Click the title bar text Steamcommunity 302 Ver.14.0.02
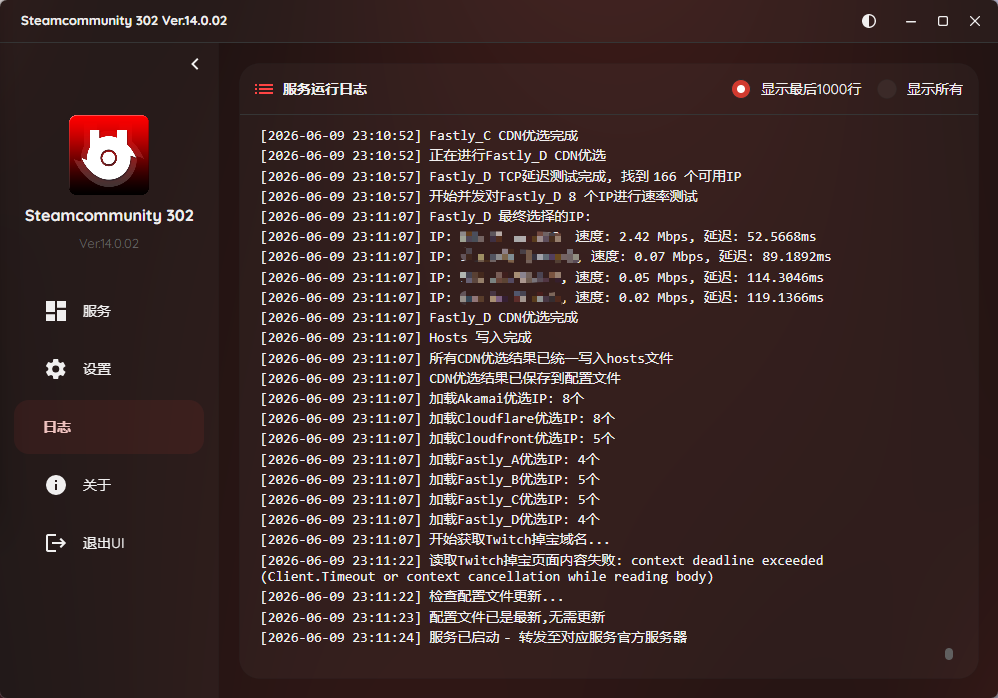Viewport: 998px width, 698px height. click(124, 20)
